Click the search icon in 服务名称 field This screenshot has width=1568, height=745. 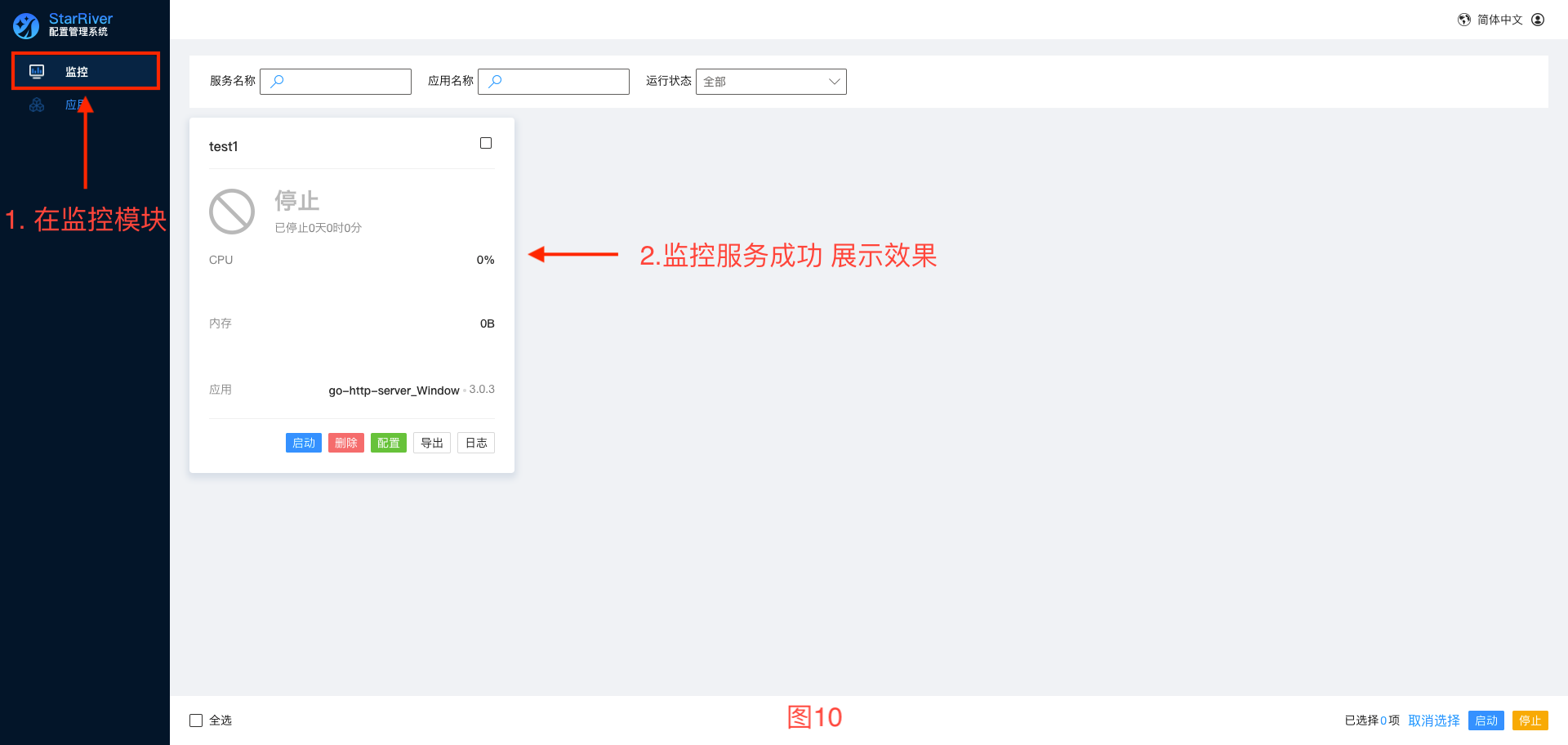click(277, 81)
